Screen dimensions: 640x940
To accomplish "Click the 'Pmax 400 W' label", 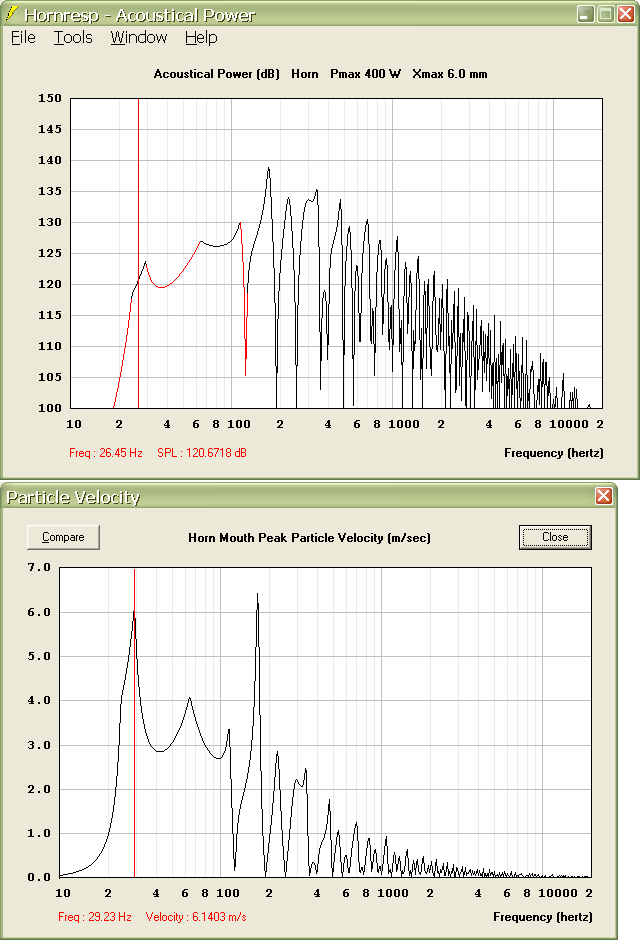I will pos(365,74).
